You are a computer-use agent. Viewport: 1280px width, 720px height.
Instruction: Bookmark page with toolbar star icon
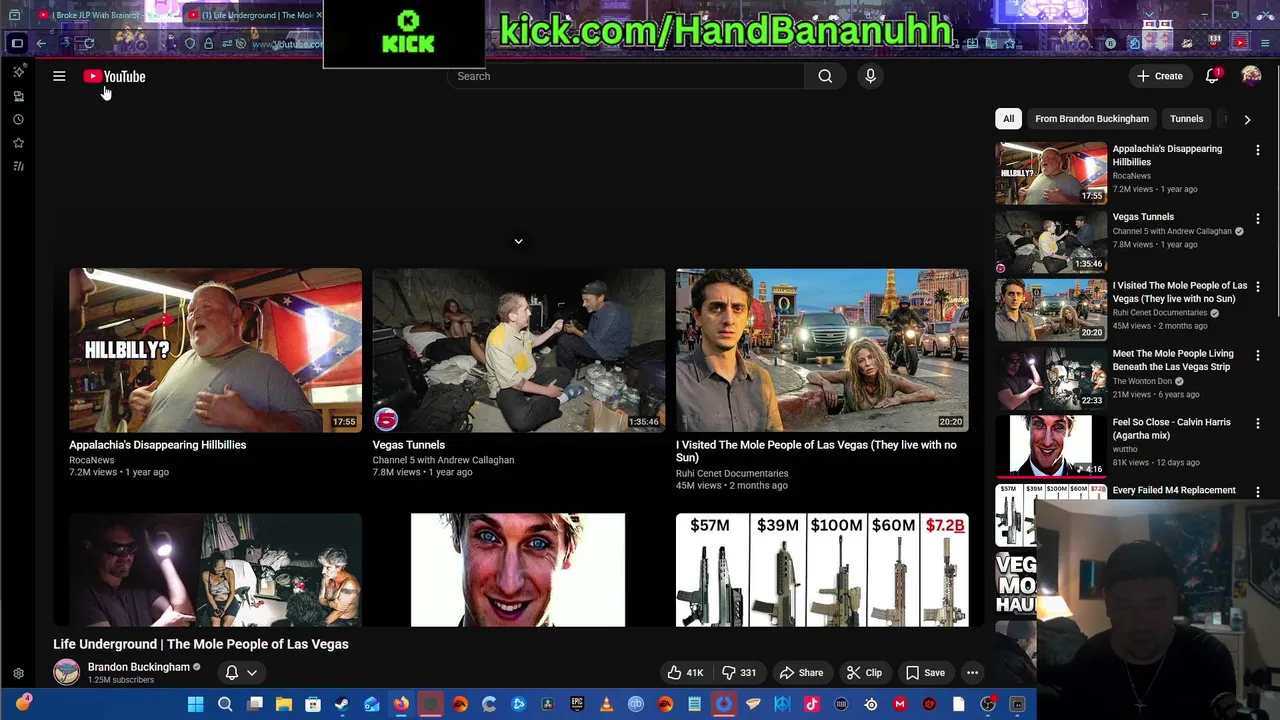click(1011, 43)
